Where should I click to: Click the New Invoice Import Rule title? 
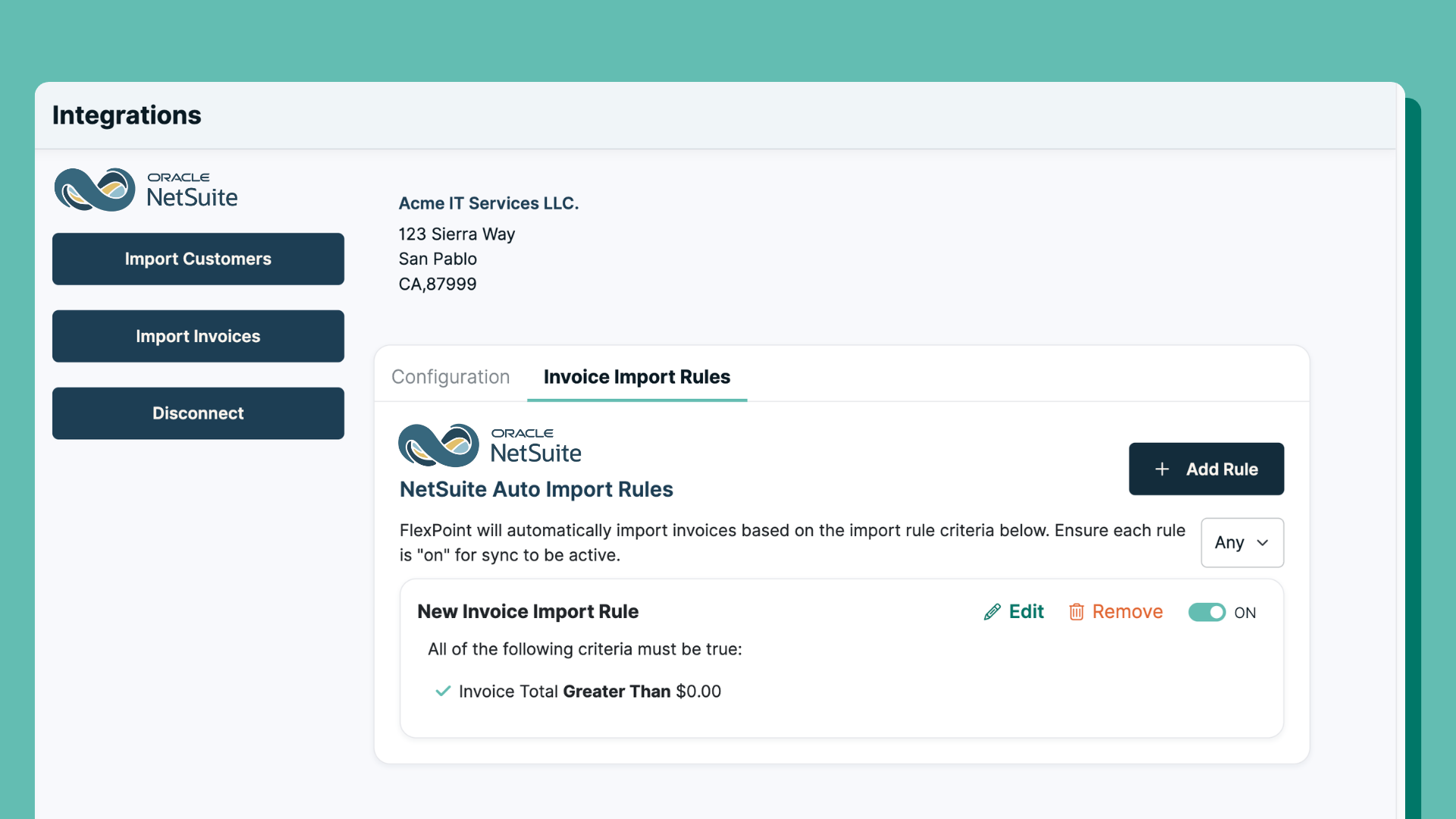click(528, 611)
